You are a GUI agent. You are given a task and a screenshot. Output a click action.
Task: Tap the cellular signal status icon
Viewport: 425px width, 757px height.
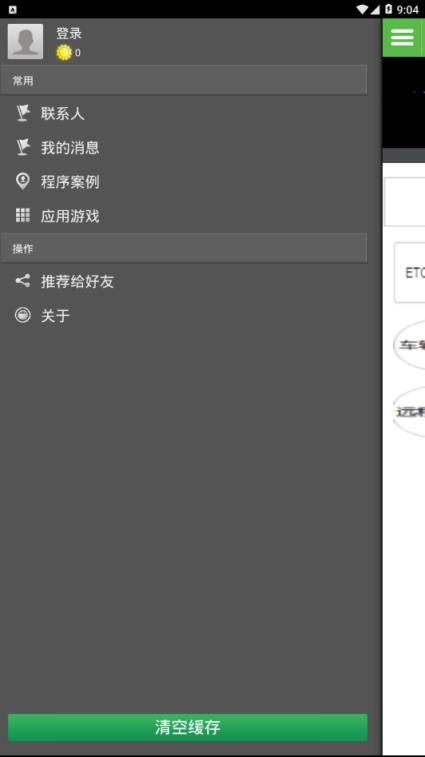point(375,9)
